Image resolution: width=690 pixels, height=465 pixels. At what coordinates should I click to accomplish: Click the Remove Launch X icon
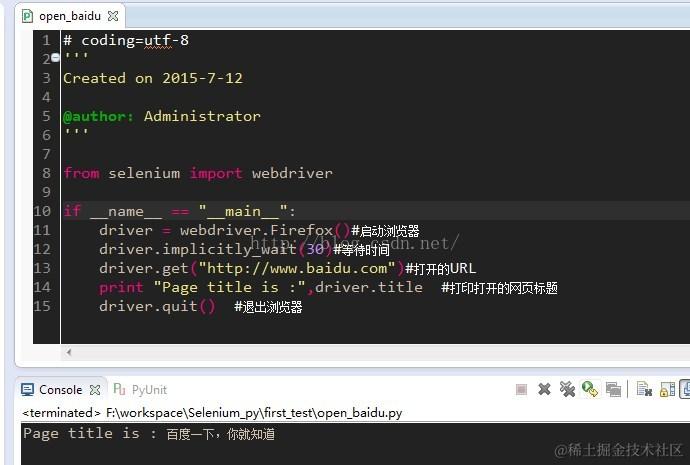(544, 389)
